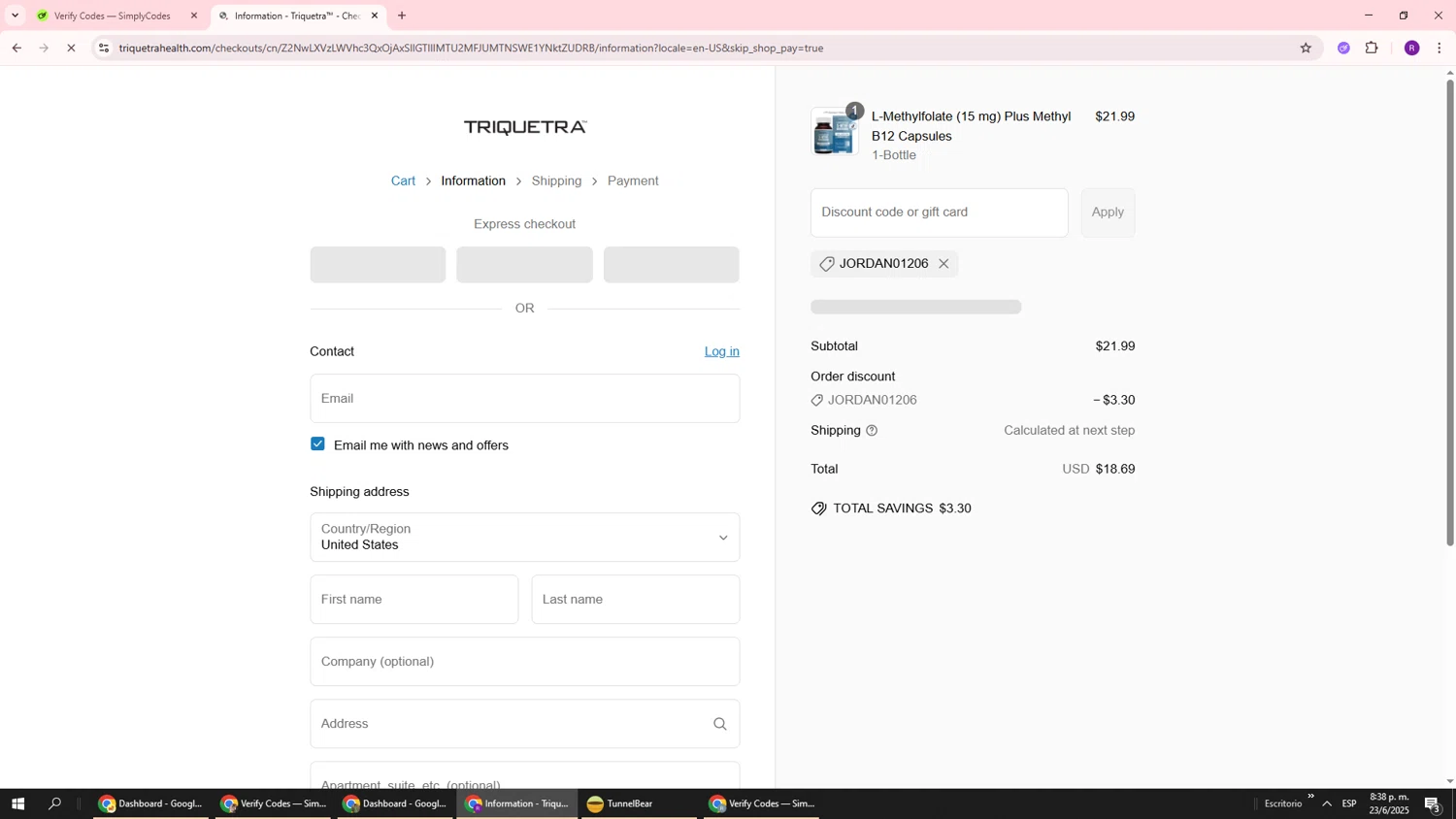Click the shipping help question mark icon

872,431
